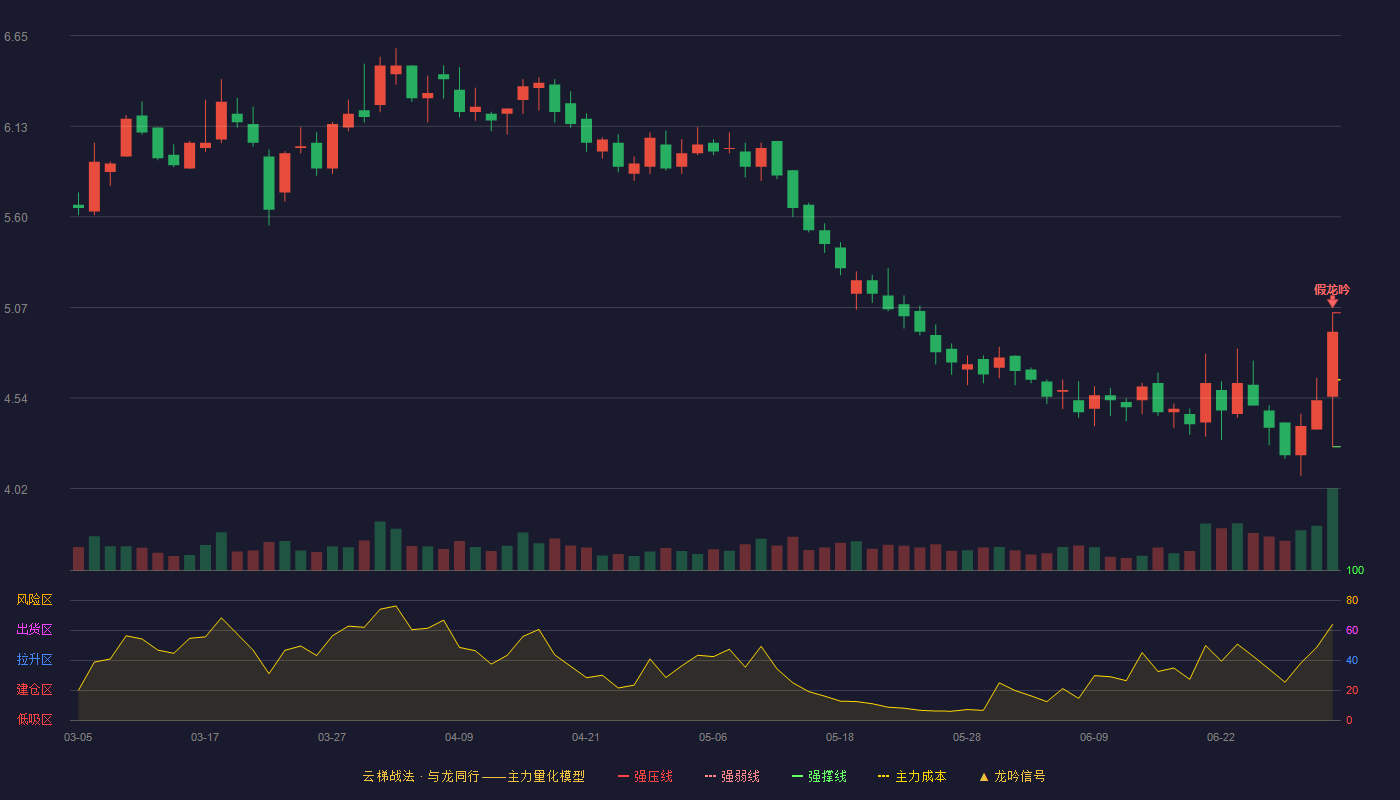The width and height of the screenshot is (1400, 800).
Task: Click the 06-09 date label
Action: pos(1094,737)
